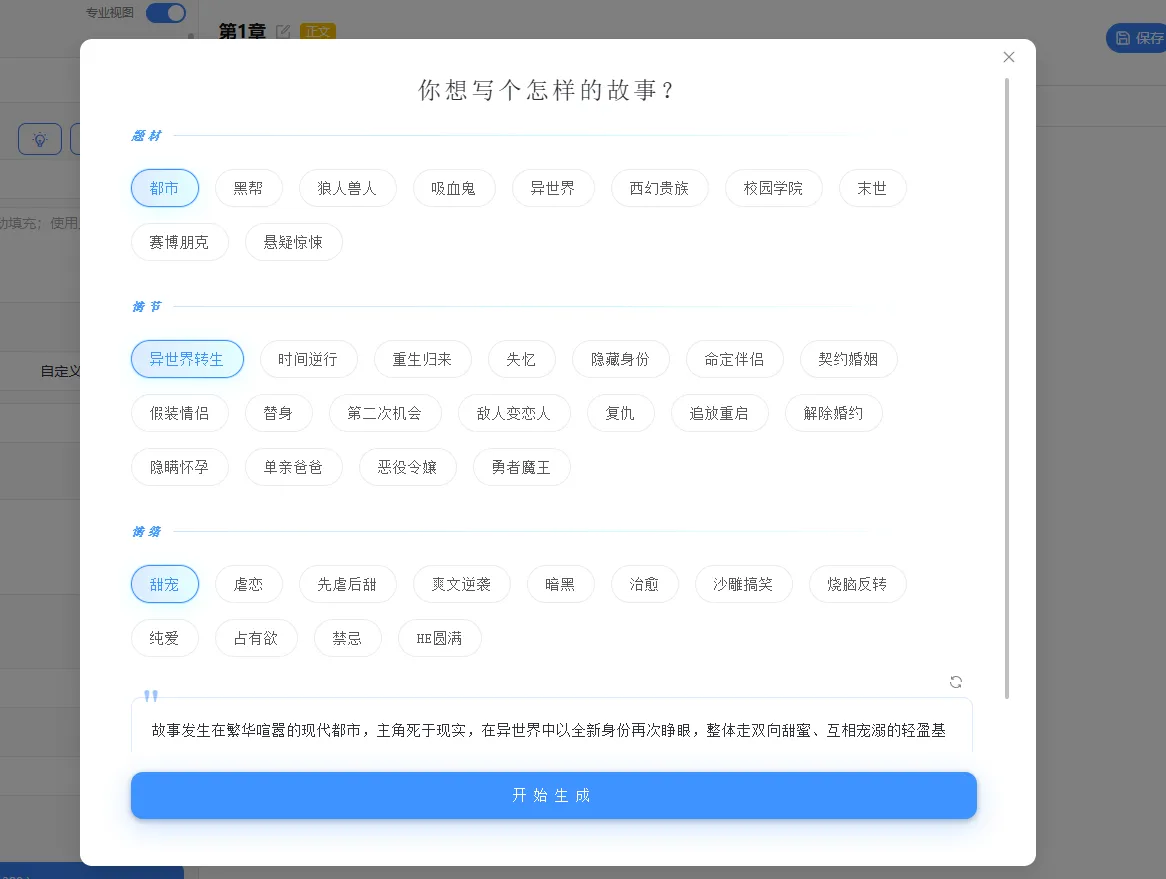
Task: Select the 复仇 plot tag
Action: click(620, 413)
